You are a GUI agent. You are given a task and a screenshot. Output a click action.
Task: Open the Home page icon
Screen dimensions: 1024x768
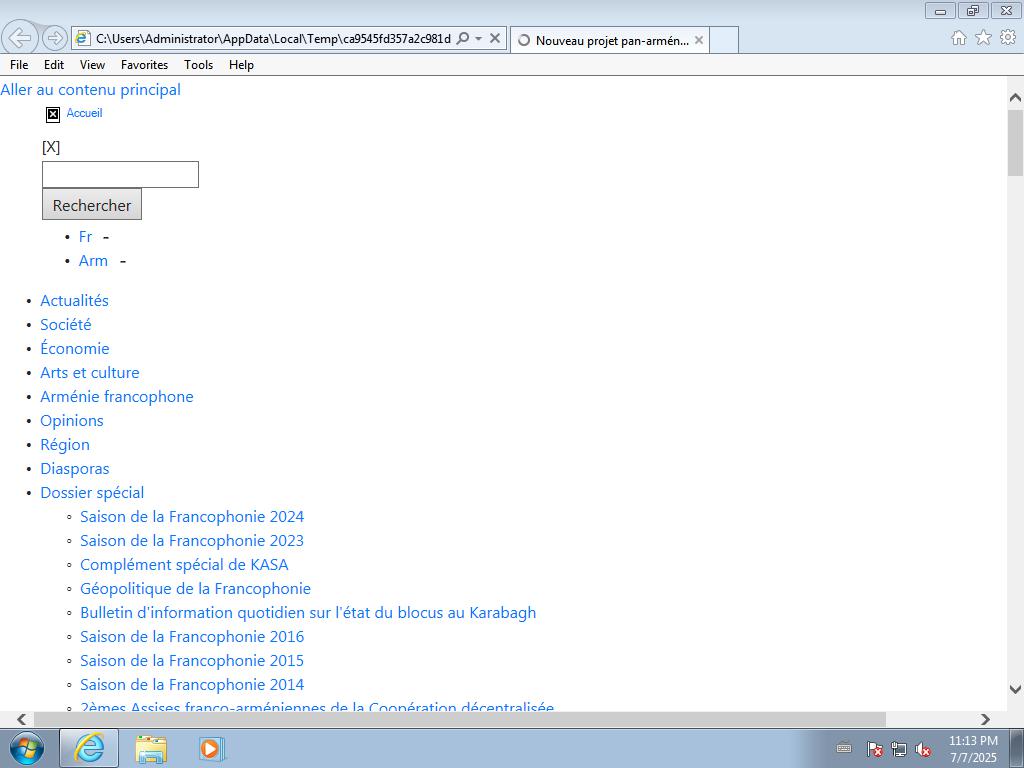point(958,38)
